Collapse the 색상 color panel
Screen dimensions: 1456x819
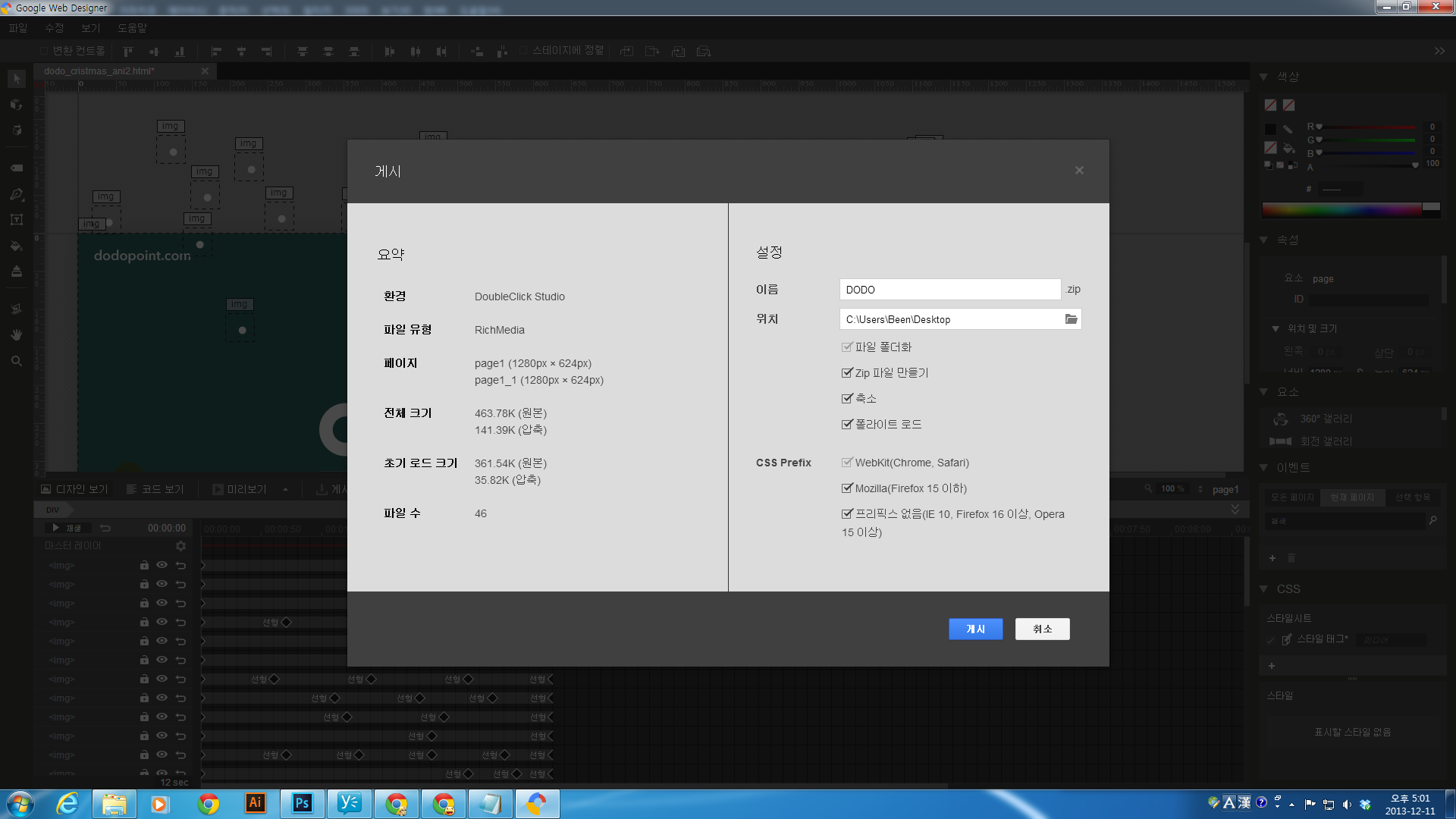(x=1264, y=77)
